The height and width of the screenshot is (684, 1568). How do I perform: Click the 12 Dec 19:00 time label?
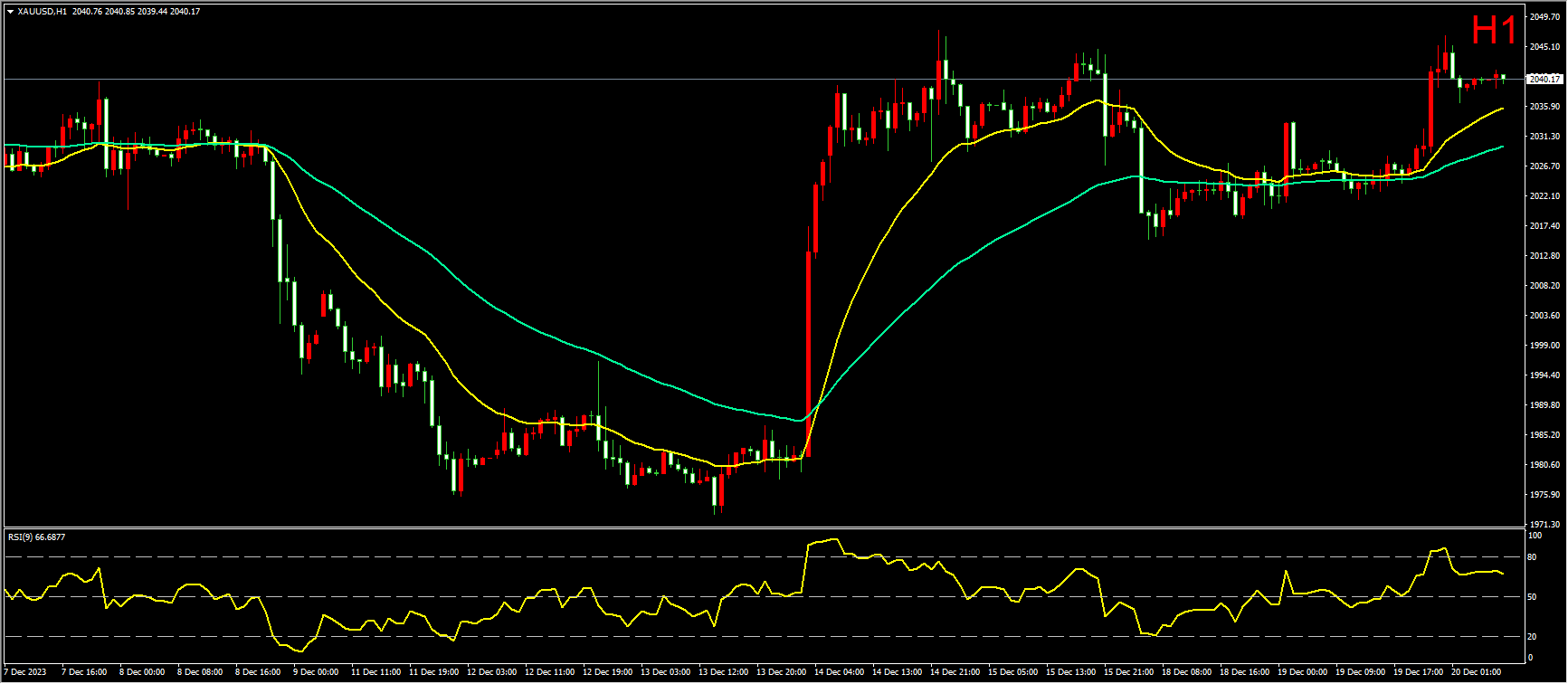(x=607, y=672)
